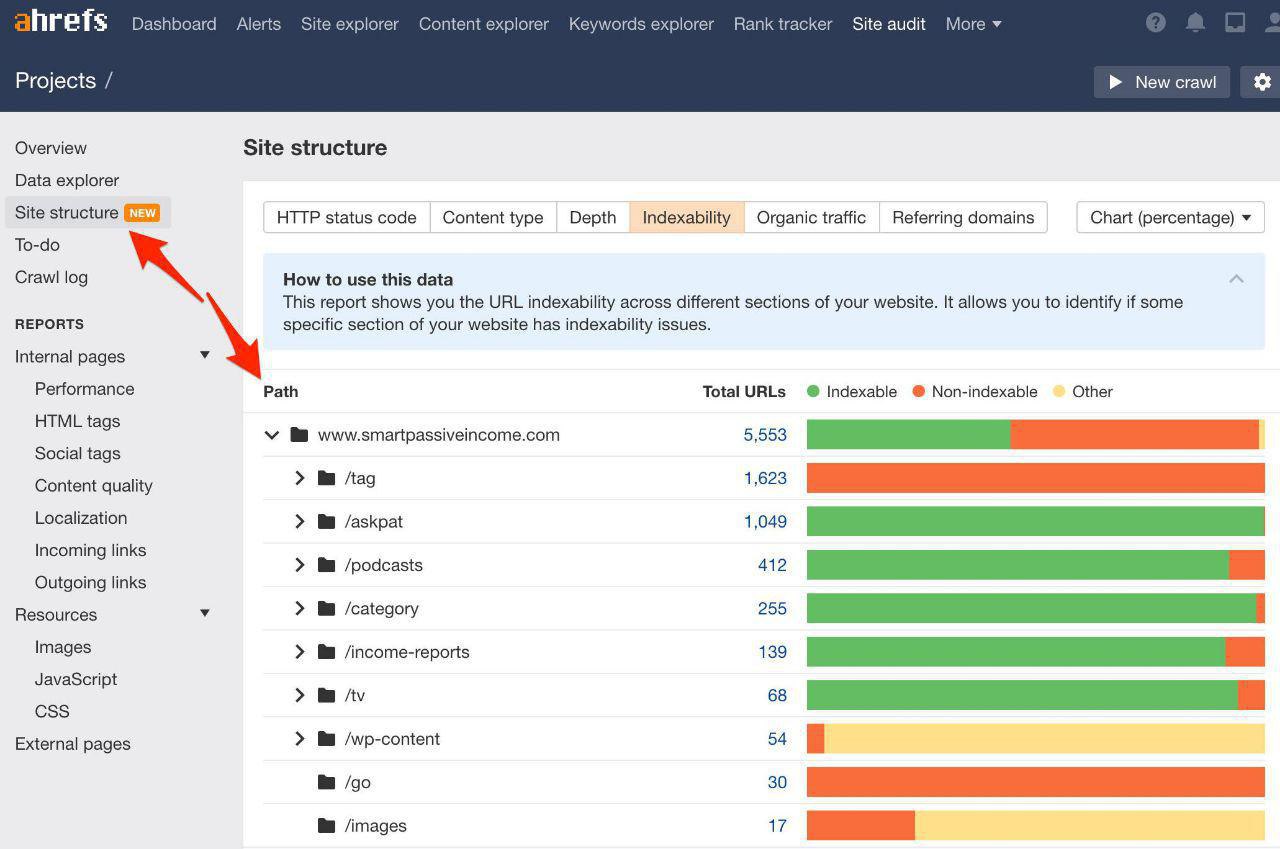Open project settings gear icon
The image size is (1280, 849).
tap(1262, 82)
